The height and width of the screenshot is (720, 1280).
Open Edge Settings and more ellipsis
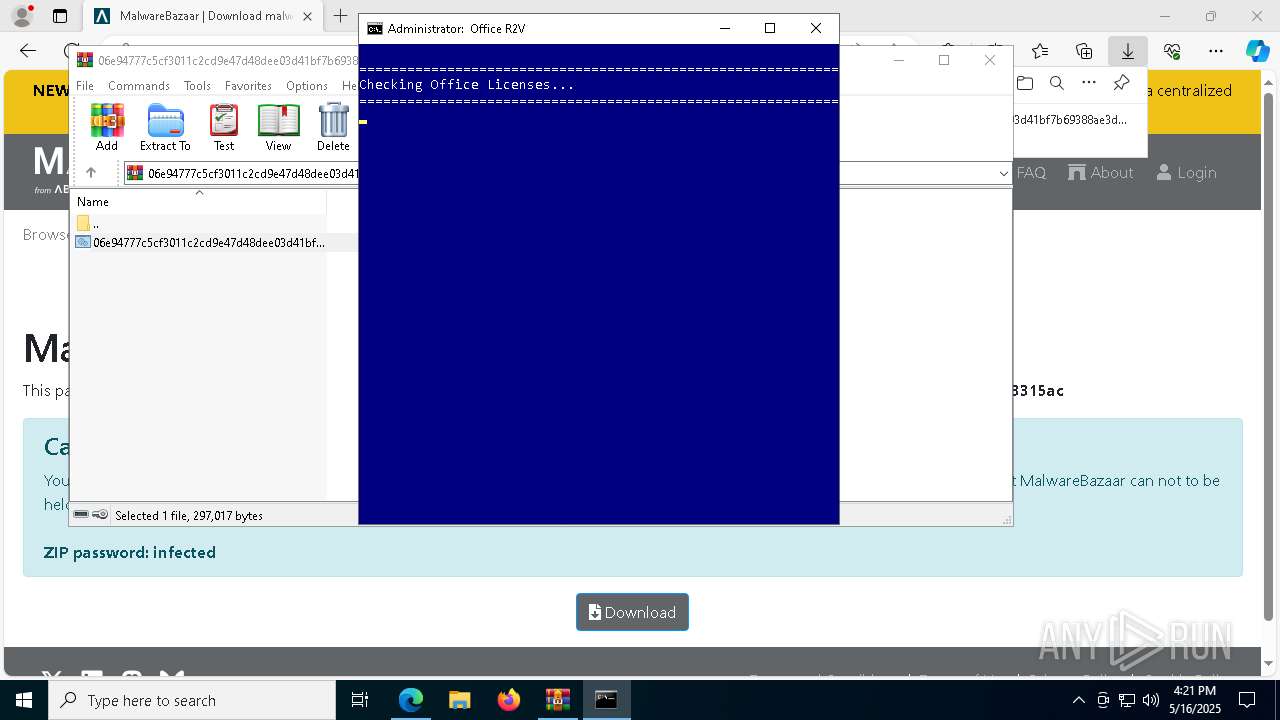coord(1216,51)
